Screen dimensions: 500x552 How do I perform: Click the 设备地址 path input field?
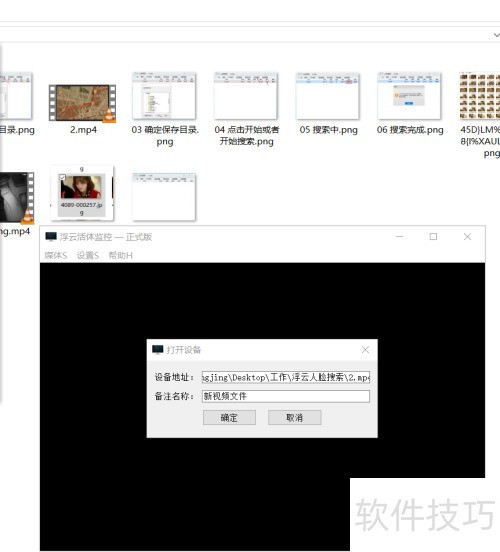pyautogui.click(x=286, y=377)
